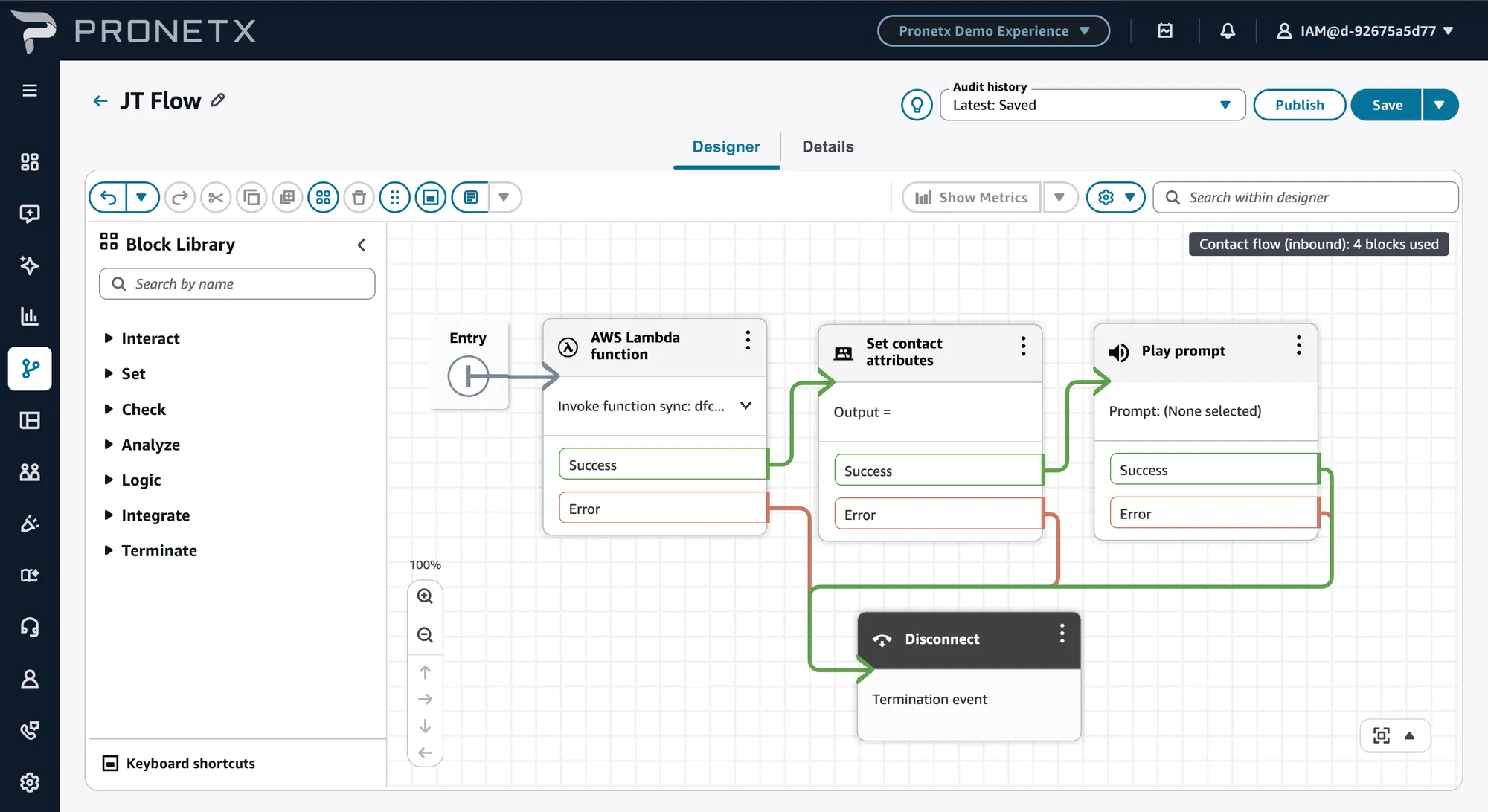Click the notes icon in toolbar
Image resolution: width=1488 pixels, height=812 pixels.
coord(470,198)
